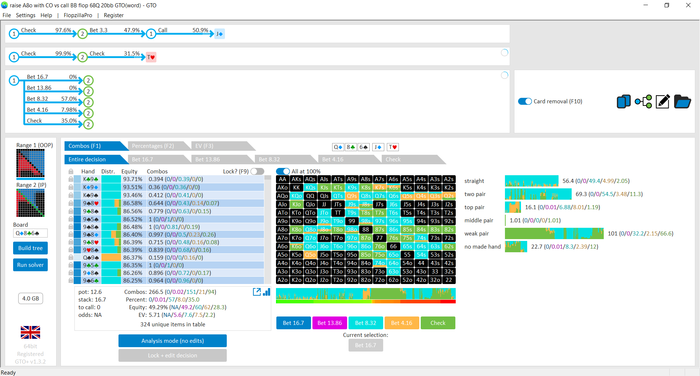Click the Run solver button

click(x=30, y=265)
